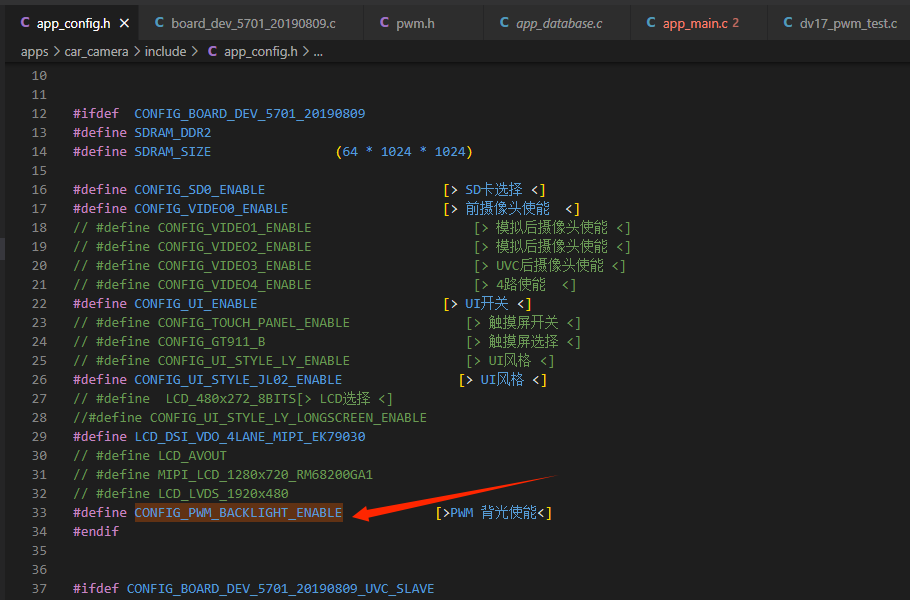Image resolution: width=910 pixels, height=600 pixels.
Task: Click the C file icon on app_config.h tab
Action: click(x=25, y=23)
